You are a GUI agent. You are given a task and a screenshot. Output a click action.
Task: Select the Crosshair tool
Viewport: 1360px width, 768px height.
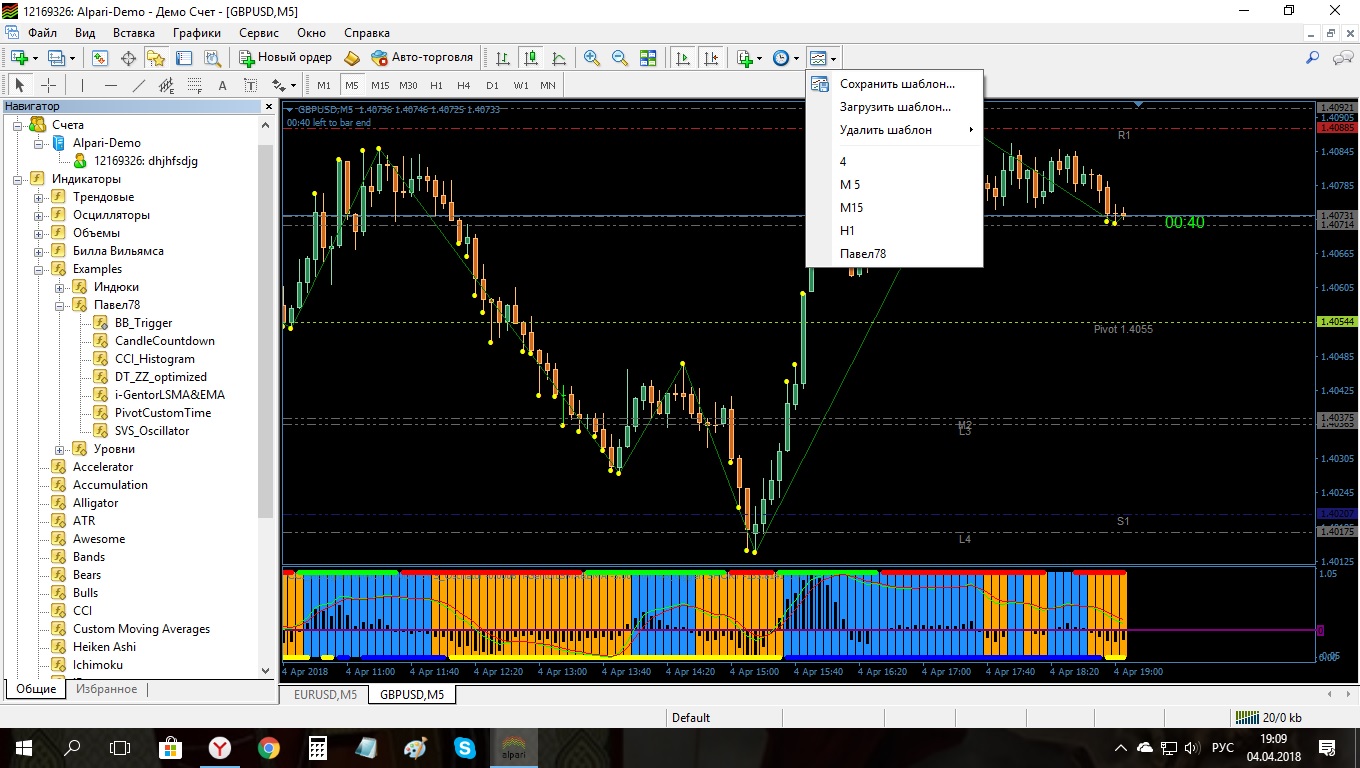click(48, 85)
